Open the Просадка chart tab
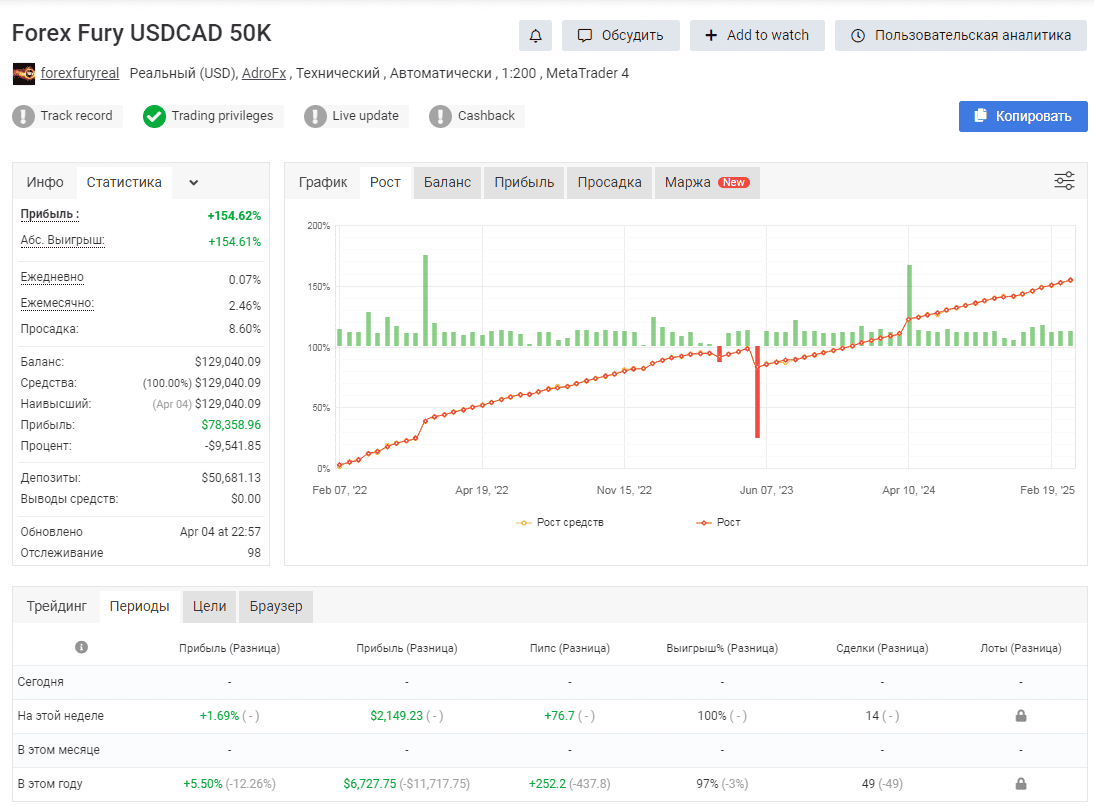The height and width of the screenshot is (806, 1094). pos(609,183)
